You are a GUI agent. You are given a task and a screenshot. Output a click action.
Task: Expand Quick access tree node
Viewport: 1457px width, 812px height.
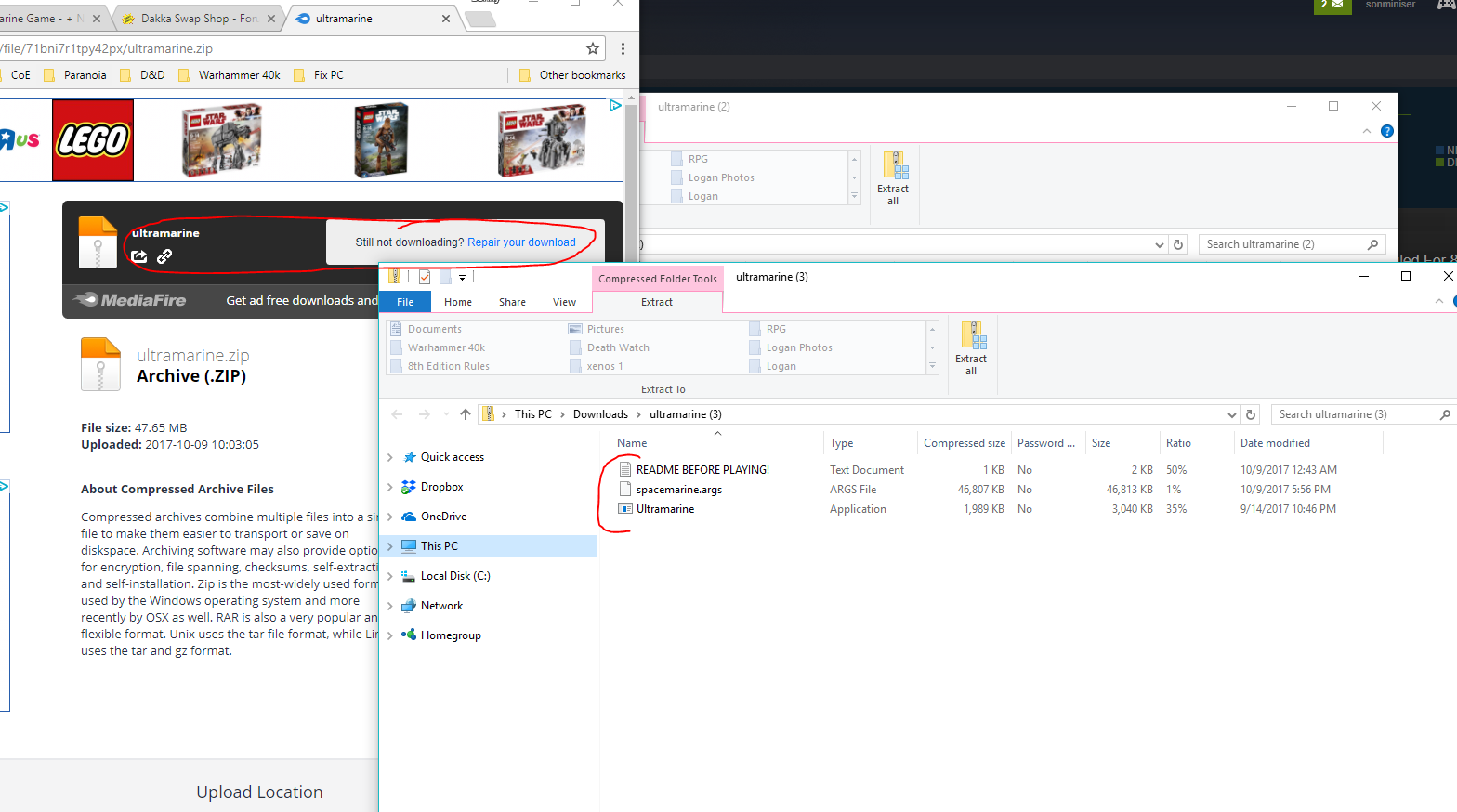[x=390, y=457]
